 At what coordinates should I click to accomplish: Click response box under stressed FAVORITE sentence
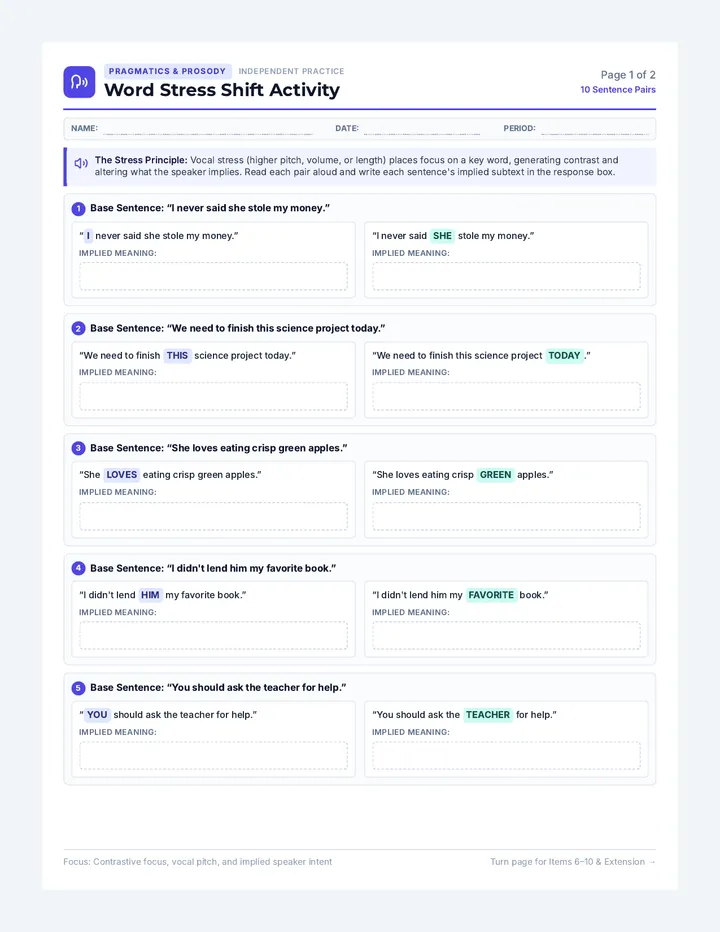click(x=507, y=636)
